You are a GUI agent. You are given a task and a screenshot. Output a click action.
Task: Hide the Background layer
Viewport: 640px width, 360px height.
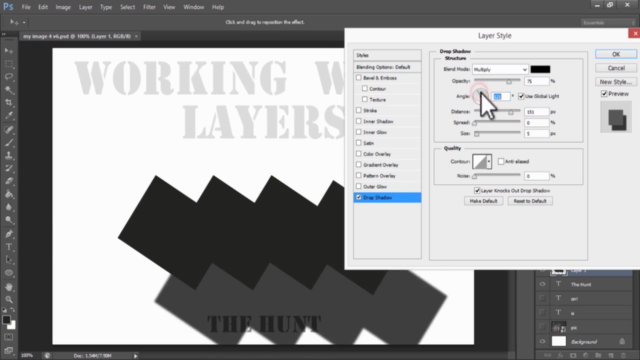542,342
